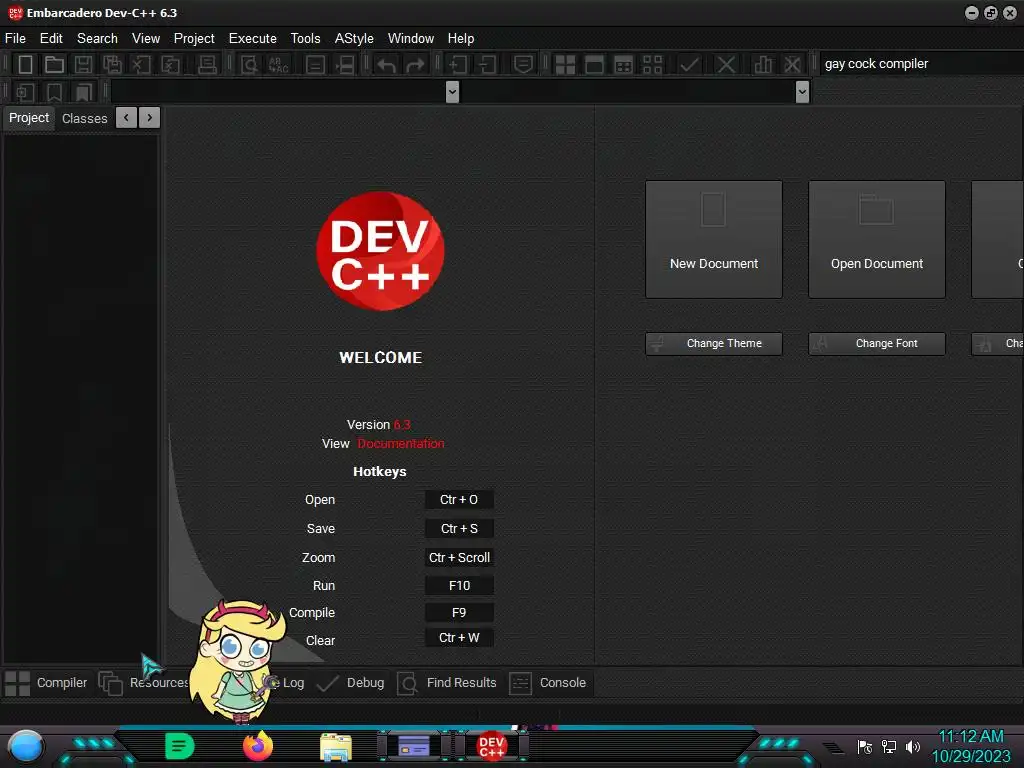This screenshot has width=1024, height=768.
Task: Click the Profile analysis chart icon
Action: pos(763,64)
